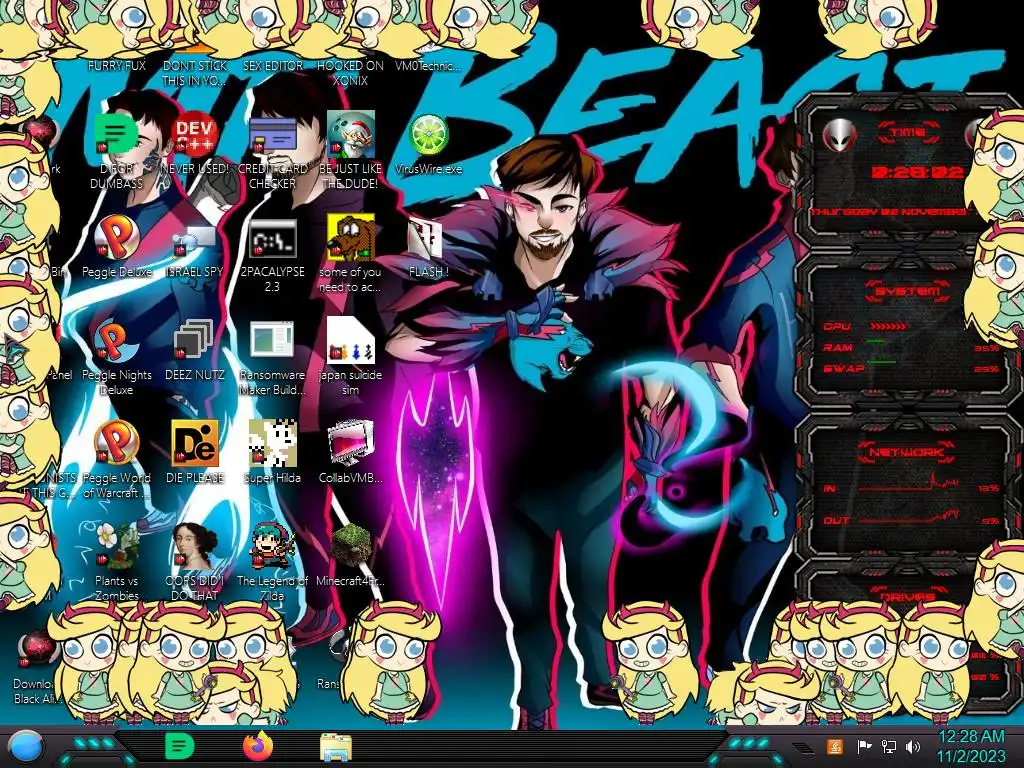The height and width of the screenshot is (768, 1024).
Task: Open the DEEZ NUTZ stacked windows icon
Action: (x=194, y=341)
